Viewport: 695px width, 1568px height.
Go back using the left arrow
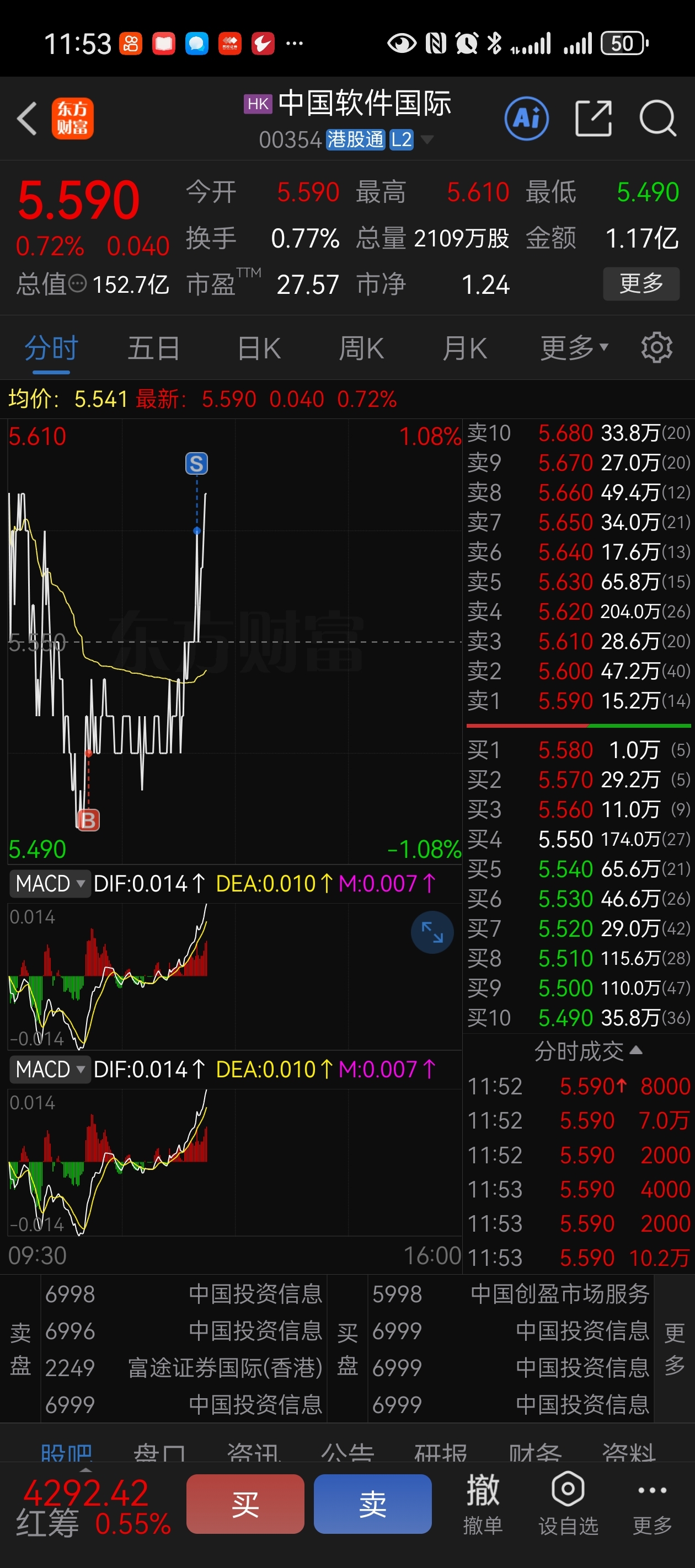click(x=27, y=119)
